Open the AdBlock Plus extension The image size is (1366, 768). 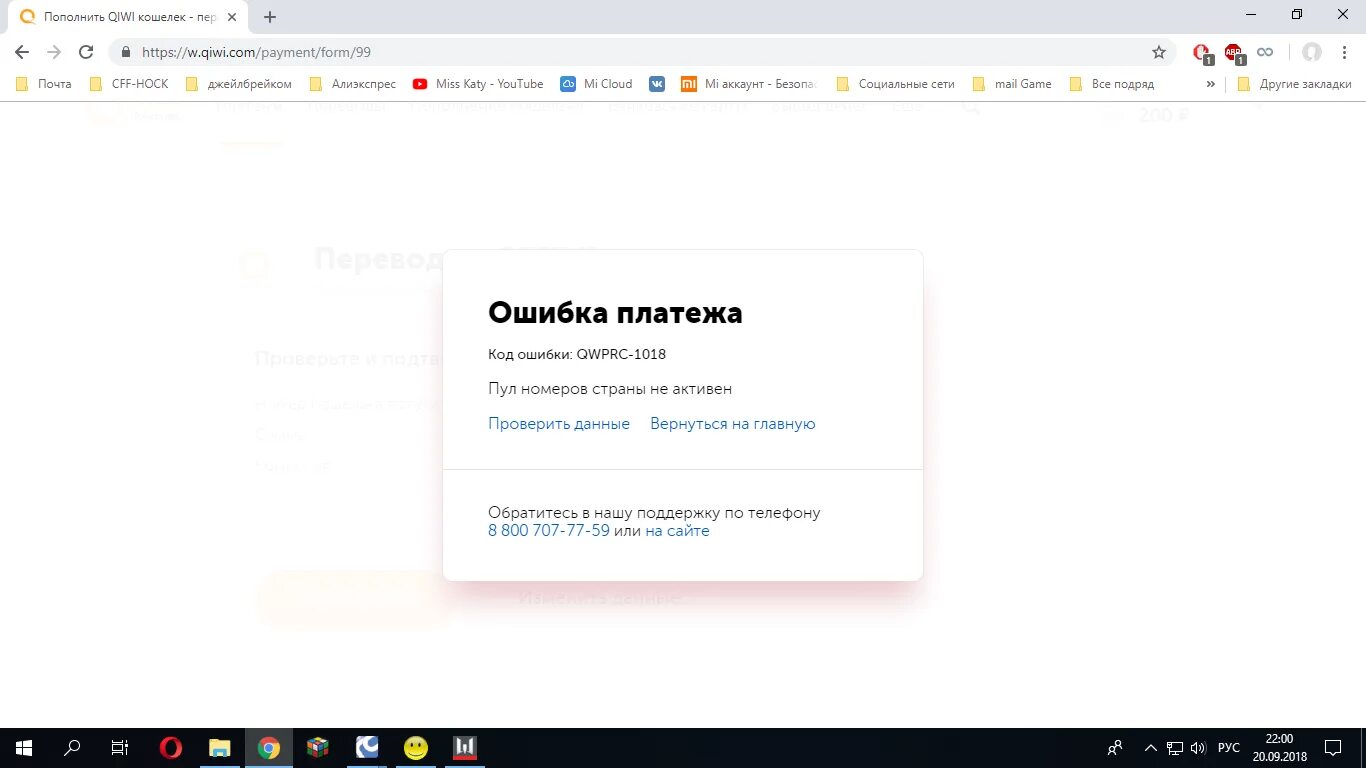pyautogui.click(x=1234, y=53)
